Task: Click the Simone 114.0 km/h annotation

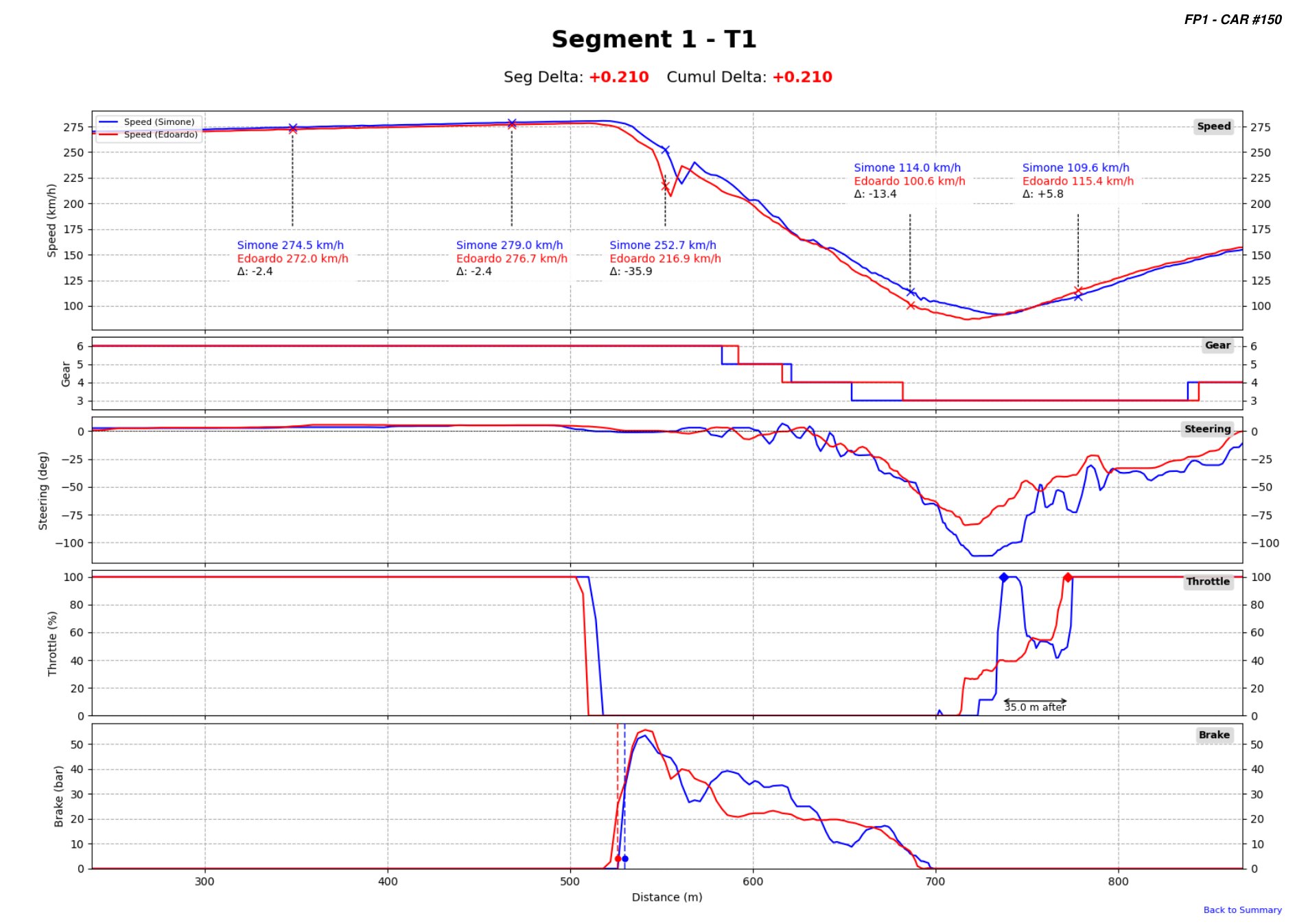Action: tap(907, 167)
